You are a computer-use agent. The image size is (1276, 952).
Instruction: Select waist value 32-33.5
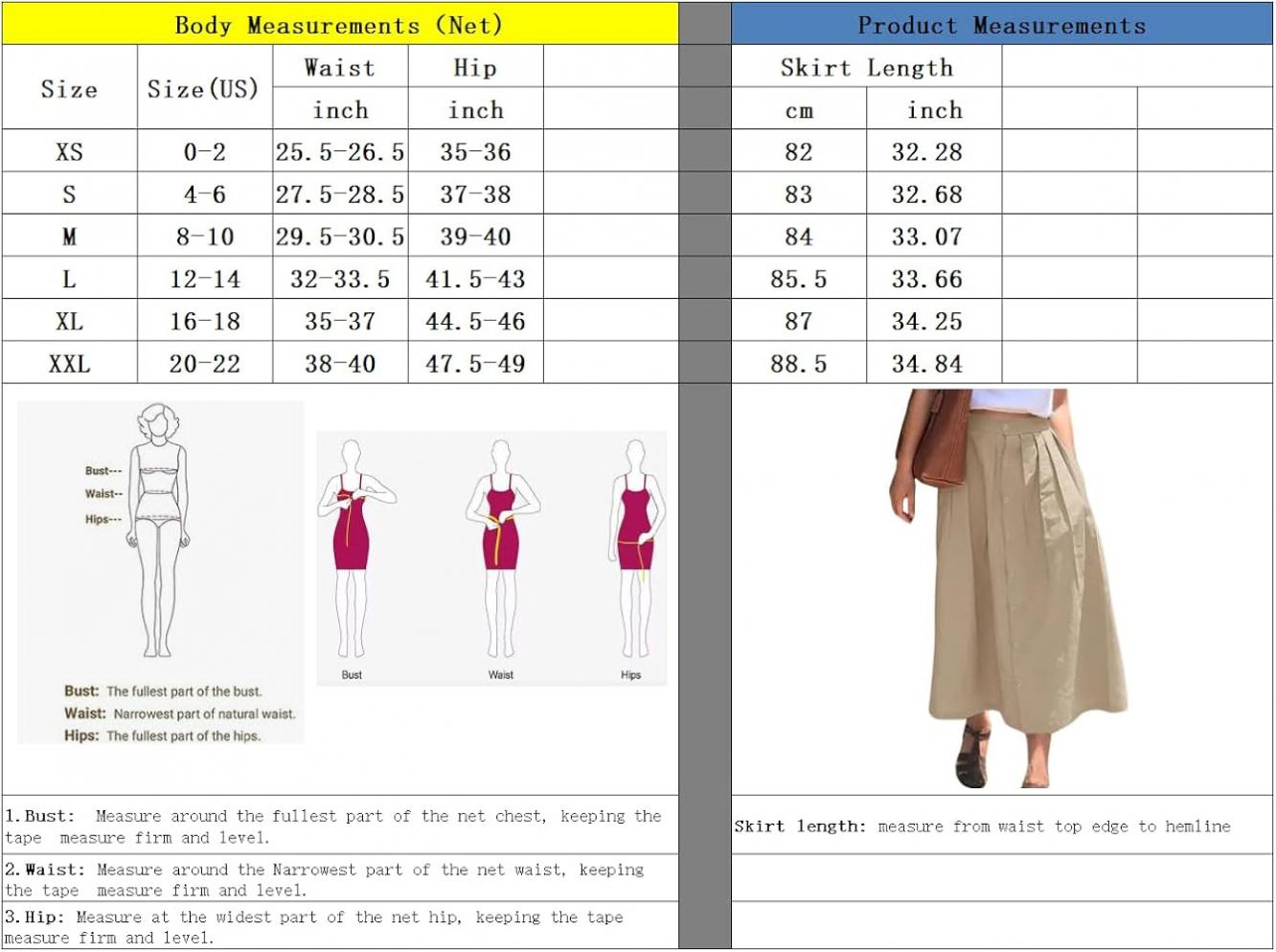click(x=340, y=279)
